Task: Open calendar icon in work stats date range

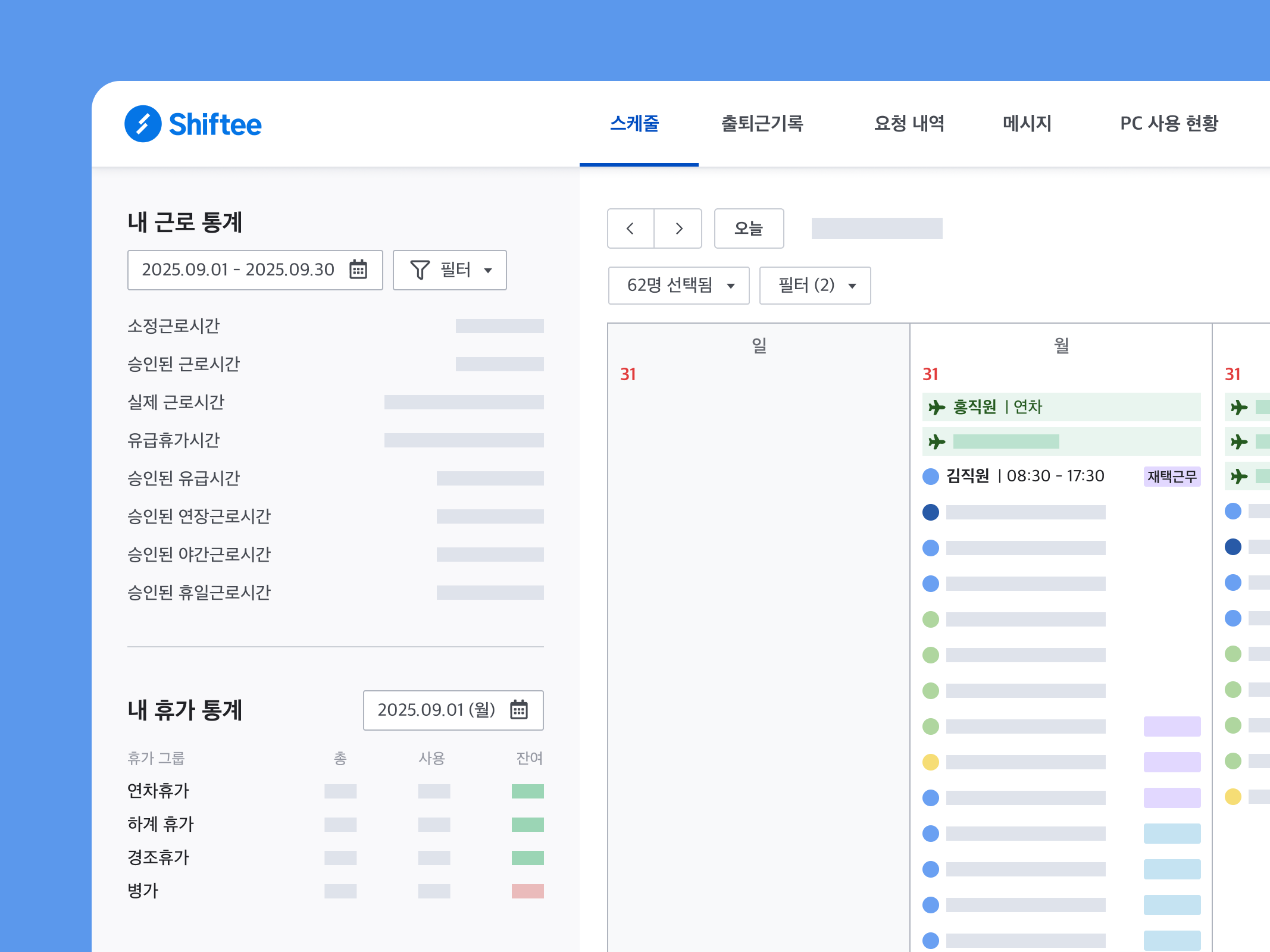Action: 358,270
